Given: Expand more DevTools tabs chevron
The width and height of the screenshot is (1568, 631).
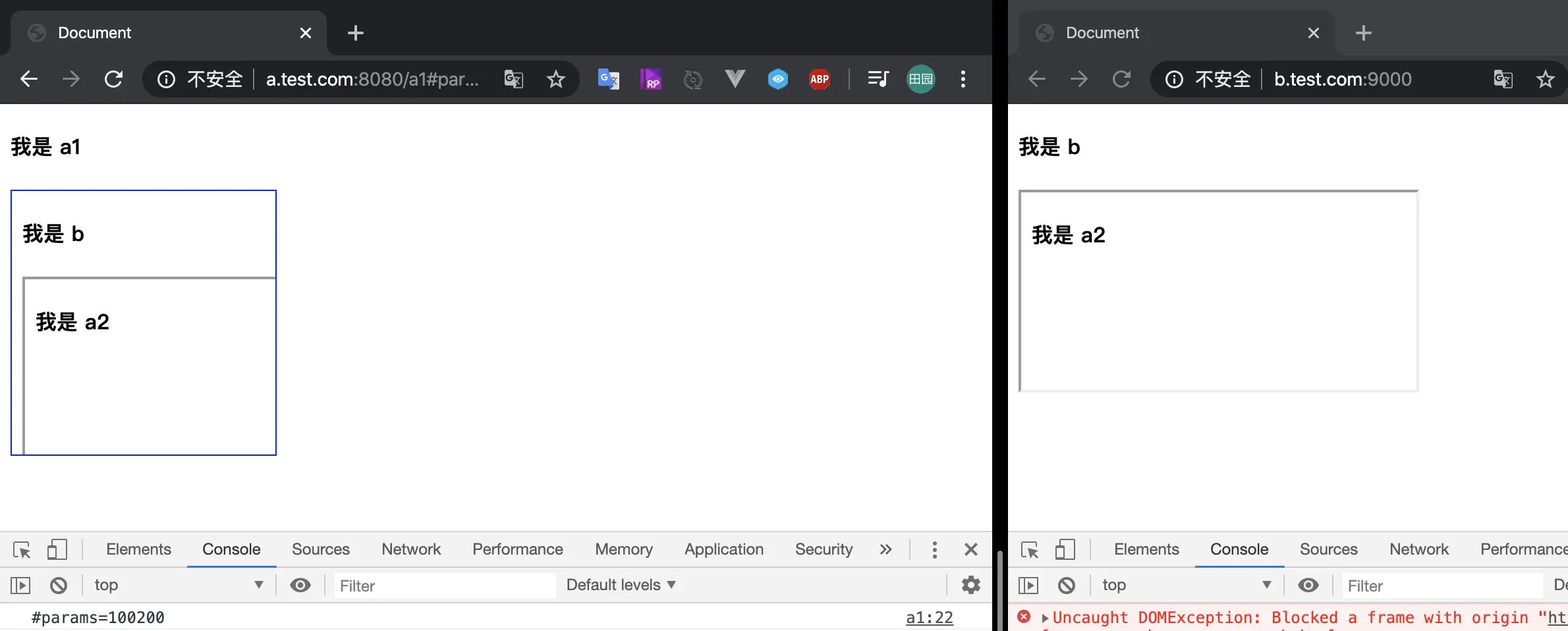Looking at the screenshot, I should (x=885, y=549).
